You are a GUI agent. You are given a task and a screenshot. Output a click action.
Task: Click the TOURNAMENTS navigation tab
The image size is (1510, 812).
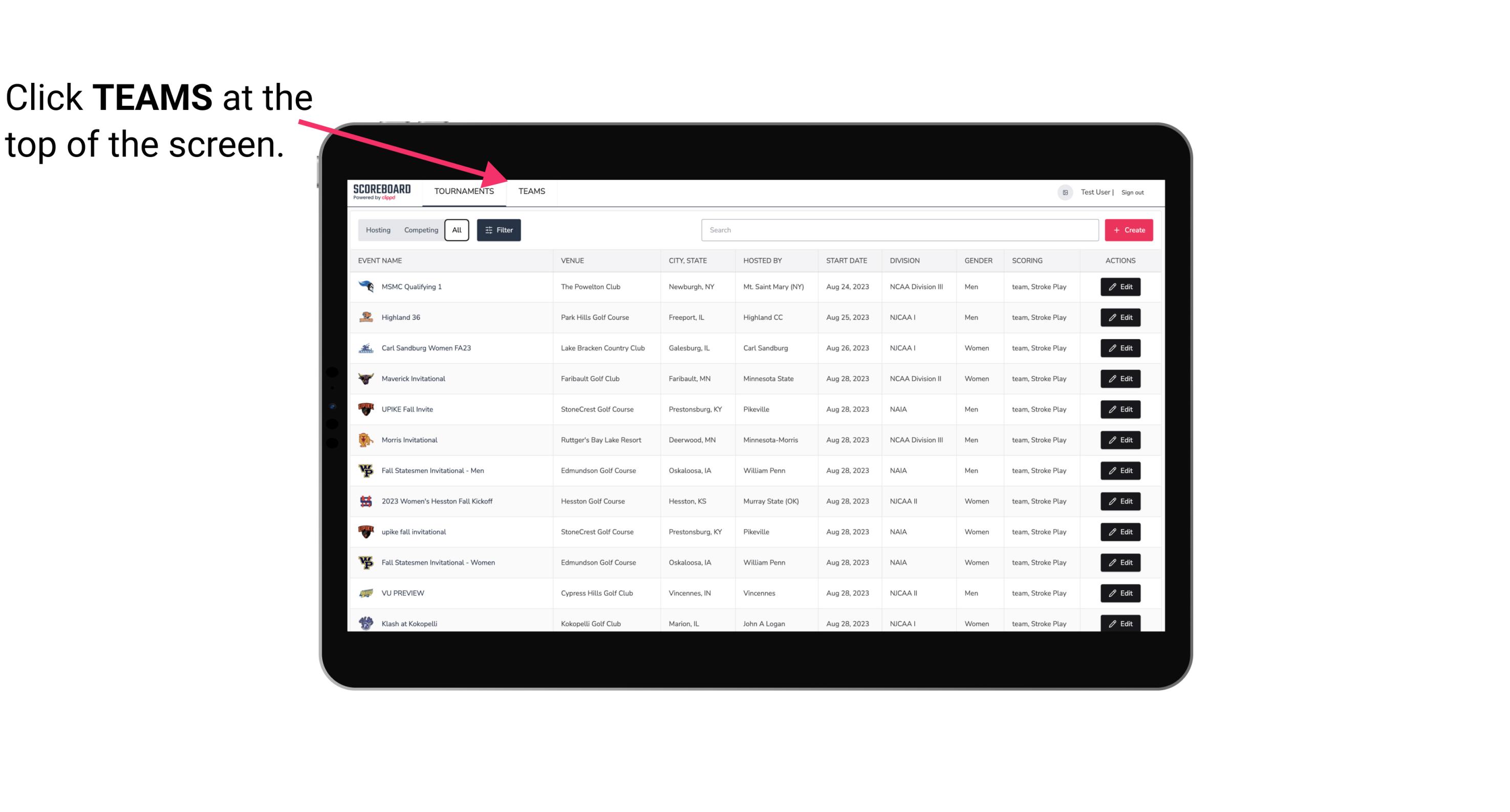click(x=464, y=192)
